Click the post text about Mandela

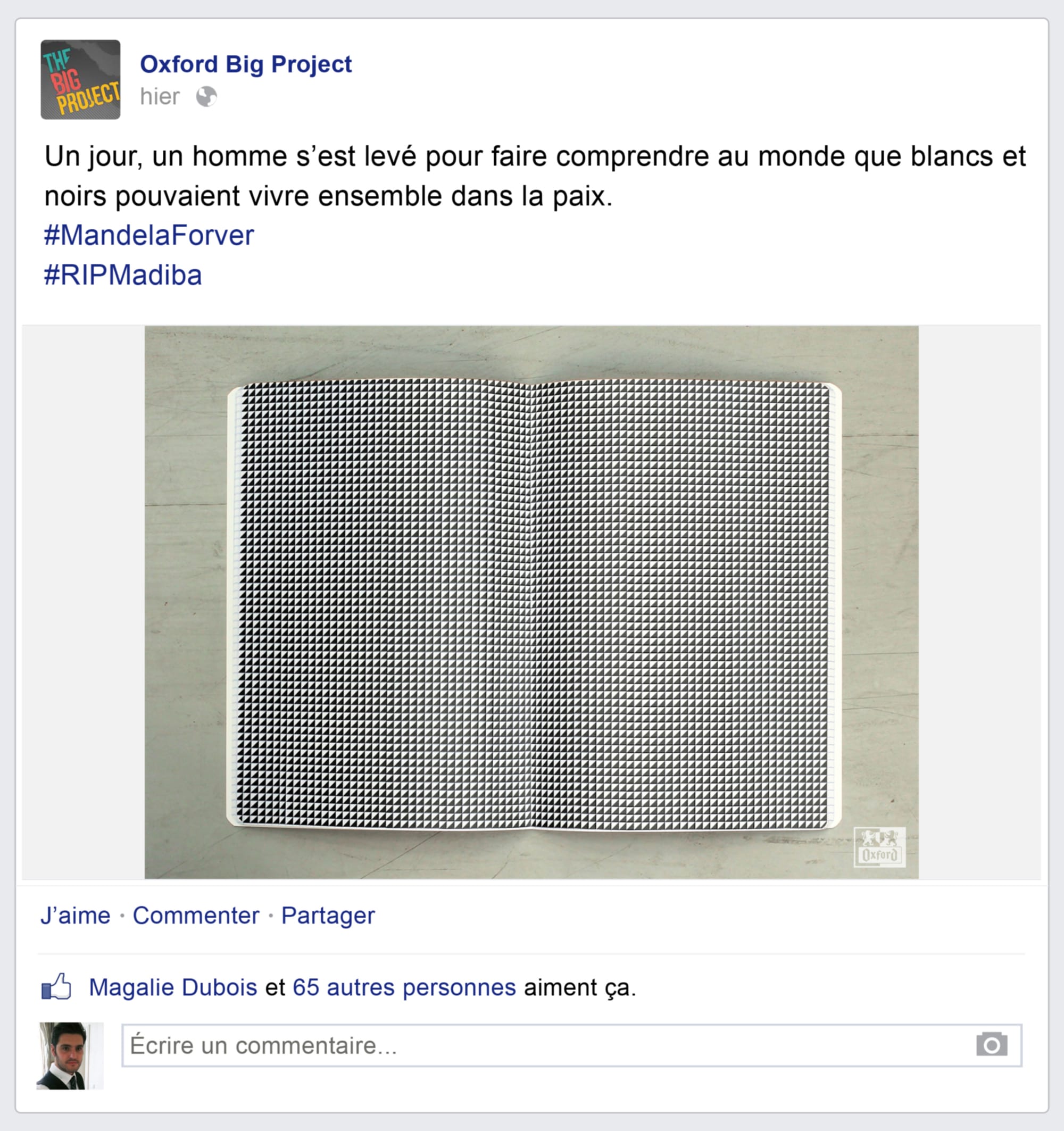pos(535,176)
